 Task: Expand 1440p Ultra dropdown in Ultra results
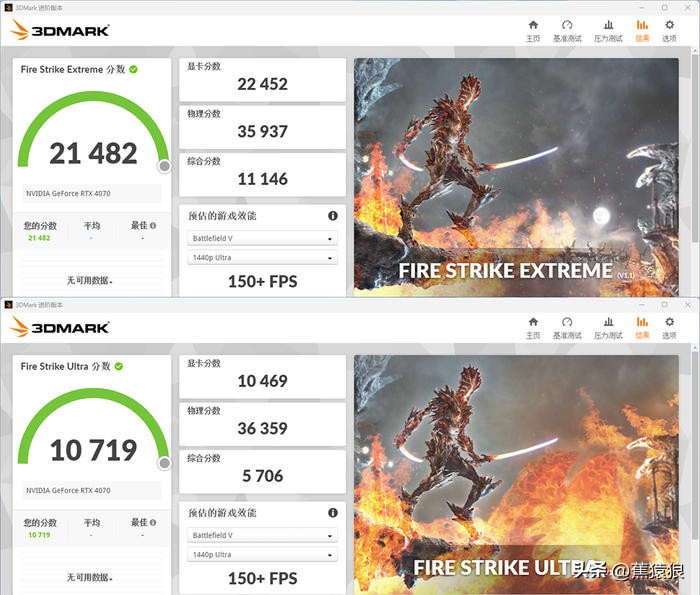(262, 554)
